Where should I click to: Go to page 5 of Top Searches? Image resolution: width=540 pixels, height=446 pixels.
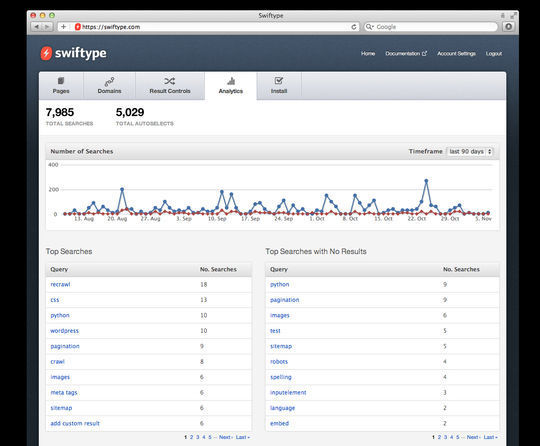click(x=210, y=437)
